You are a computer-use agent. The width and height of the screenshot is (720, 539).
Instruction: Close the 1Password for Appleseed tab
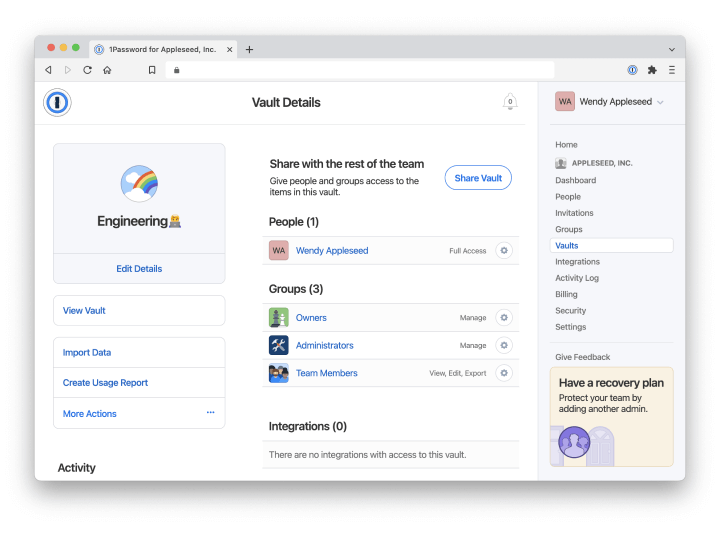point(230,49)
